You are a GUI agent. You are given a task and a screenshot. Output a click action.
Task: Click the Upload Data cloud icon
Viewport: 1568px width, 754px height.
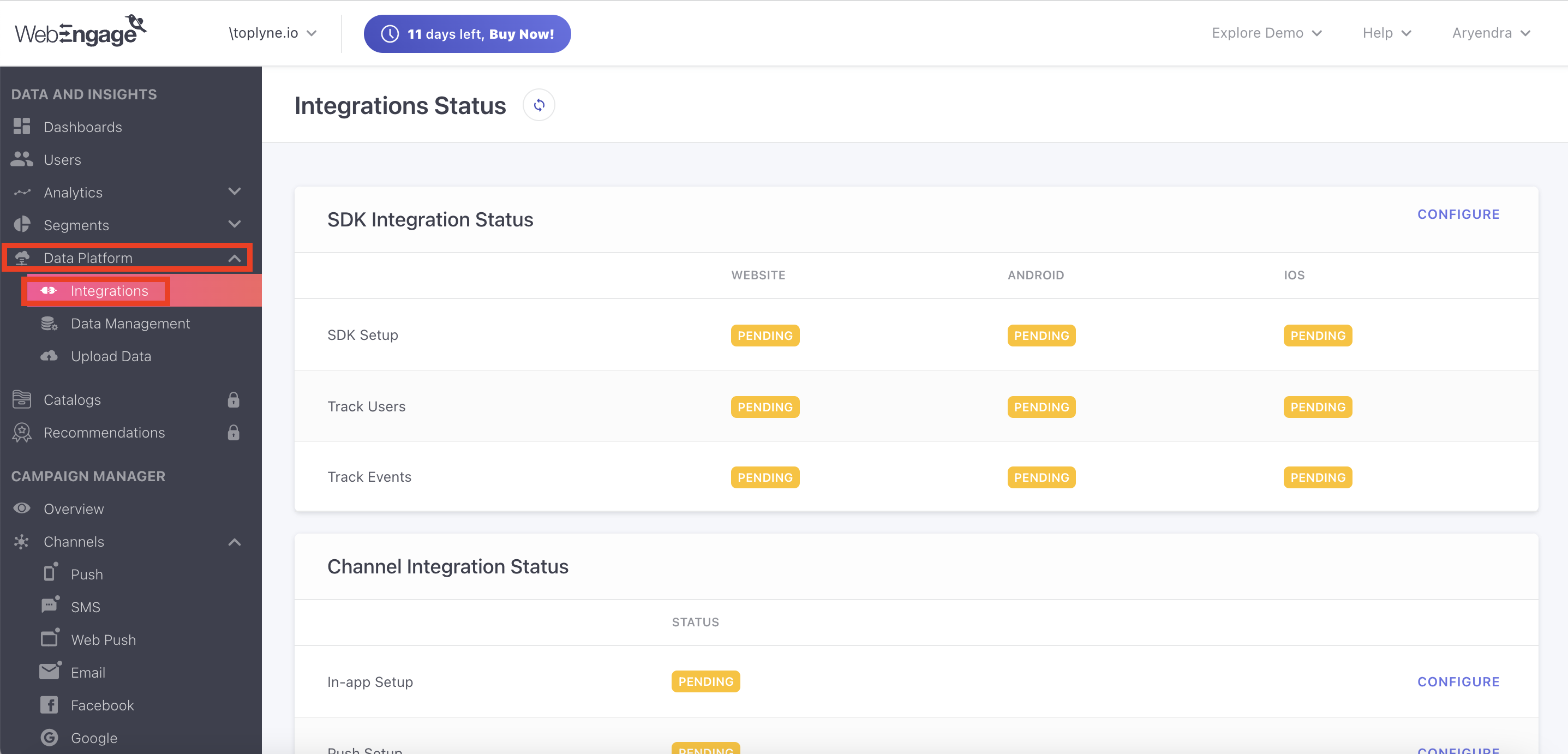click(49, 356)
